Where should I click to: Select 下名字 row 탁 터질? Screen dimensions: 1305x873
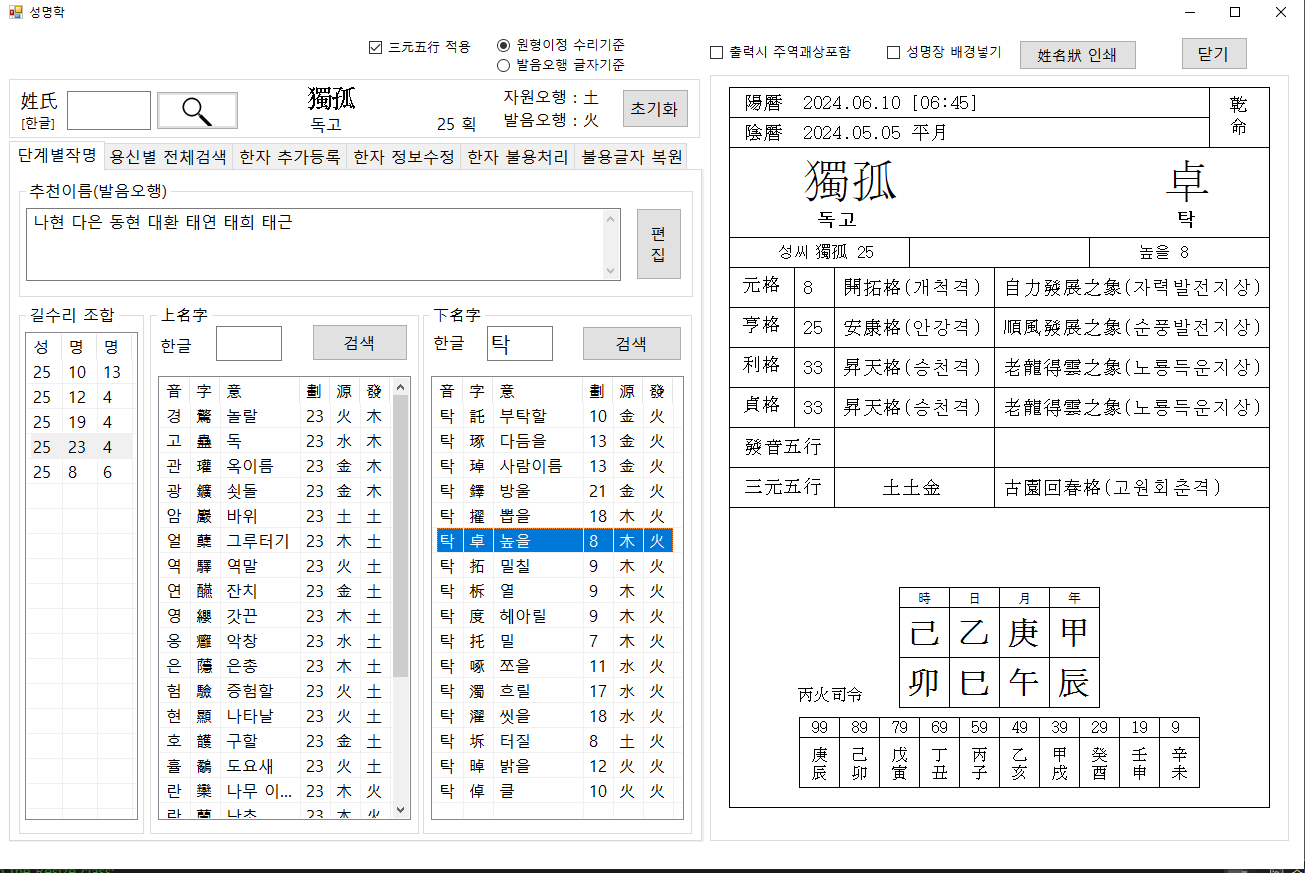pyautogui.click(x=555, y=741)
